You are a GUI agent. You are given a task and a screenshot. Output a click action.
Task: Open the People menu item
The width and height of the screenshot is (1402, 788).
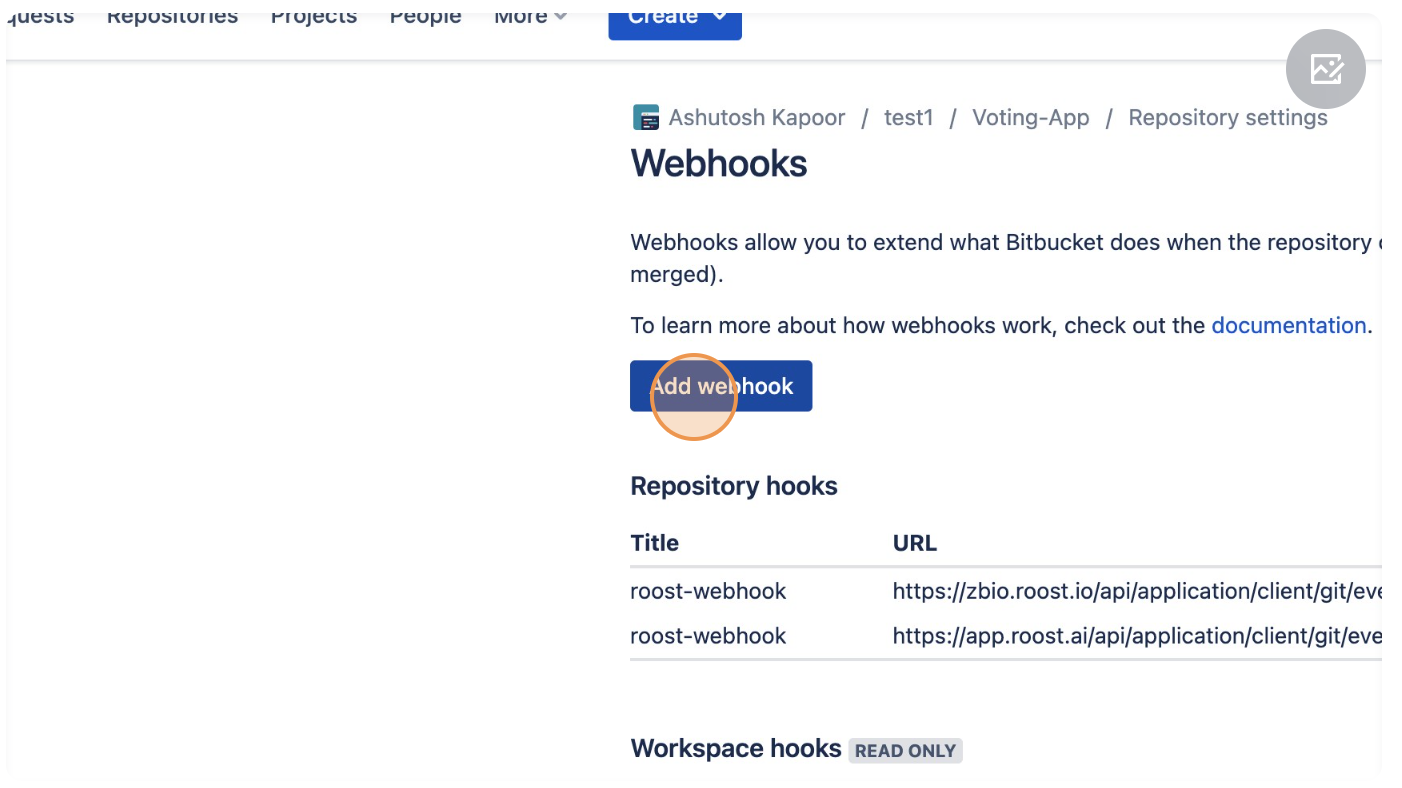click(425, 16)
